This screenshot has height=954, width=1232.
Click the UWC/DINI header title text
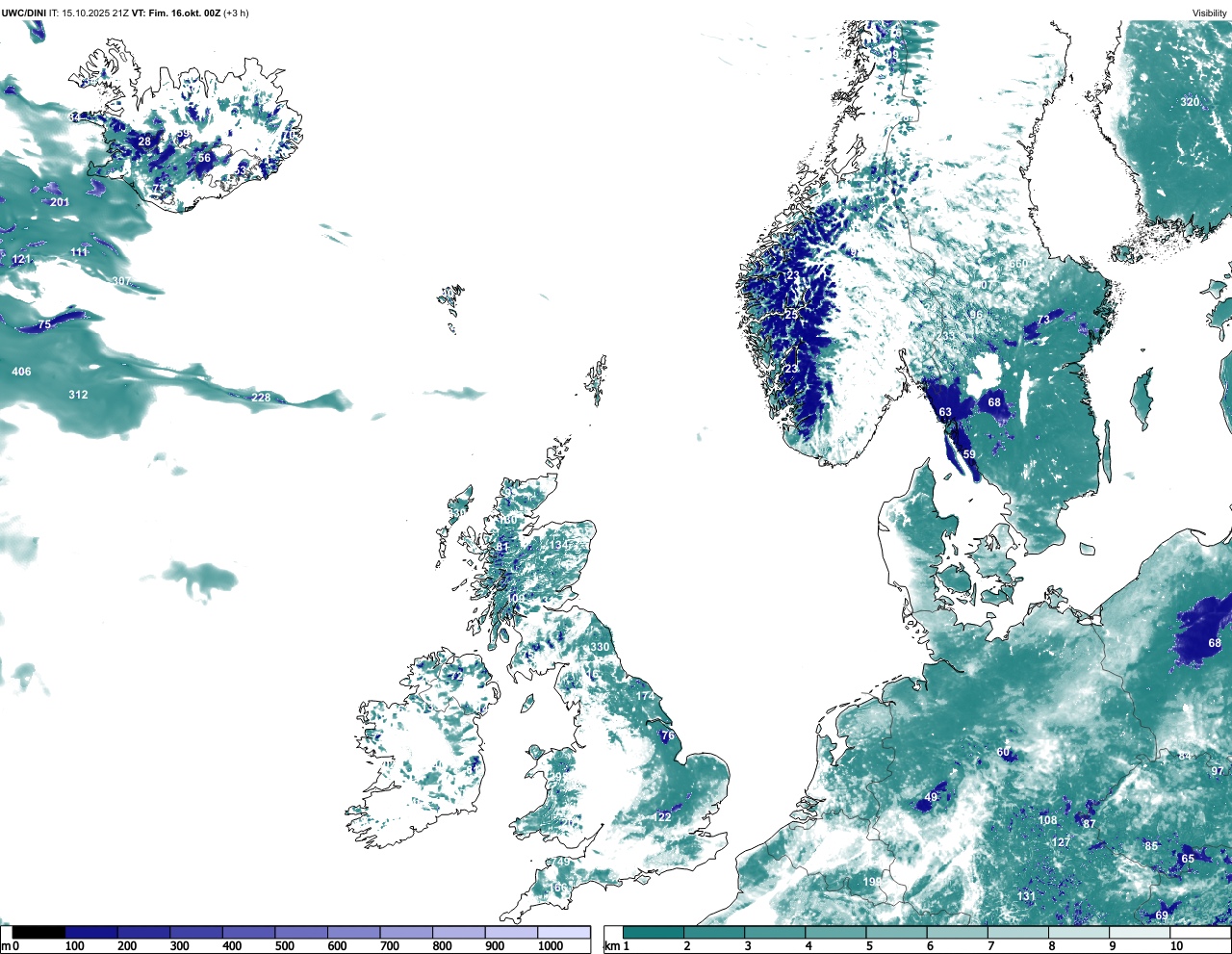pyautogui.click(x=24, y=13)
